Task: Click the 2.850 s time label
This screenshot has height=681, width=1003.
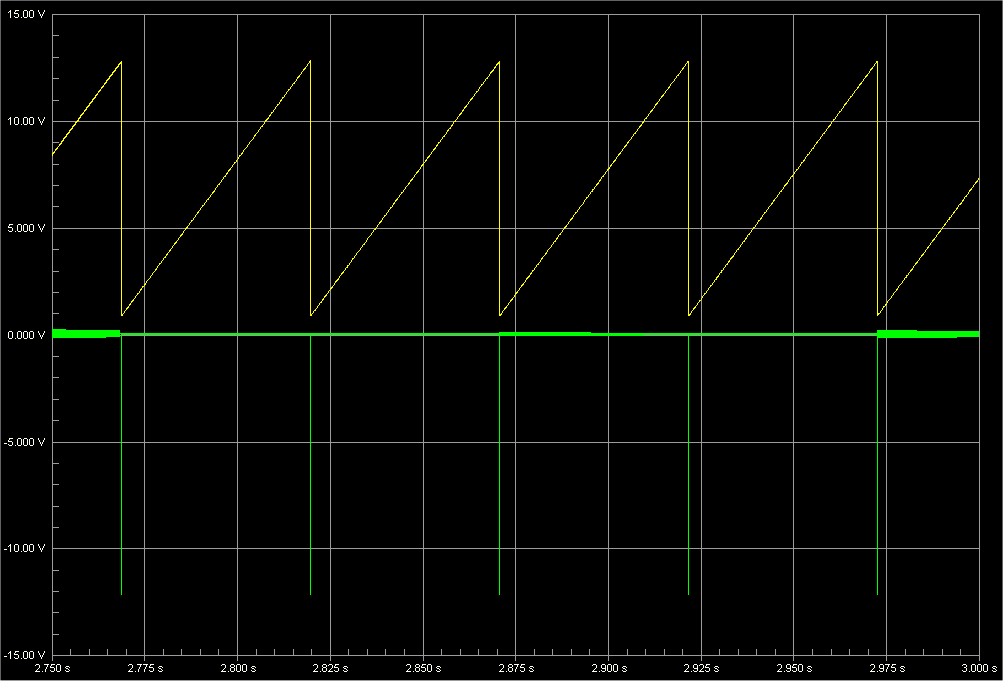Action: pos(423,668)
